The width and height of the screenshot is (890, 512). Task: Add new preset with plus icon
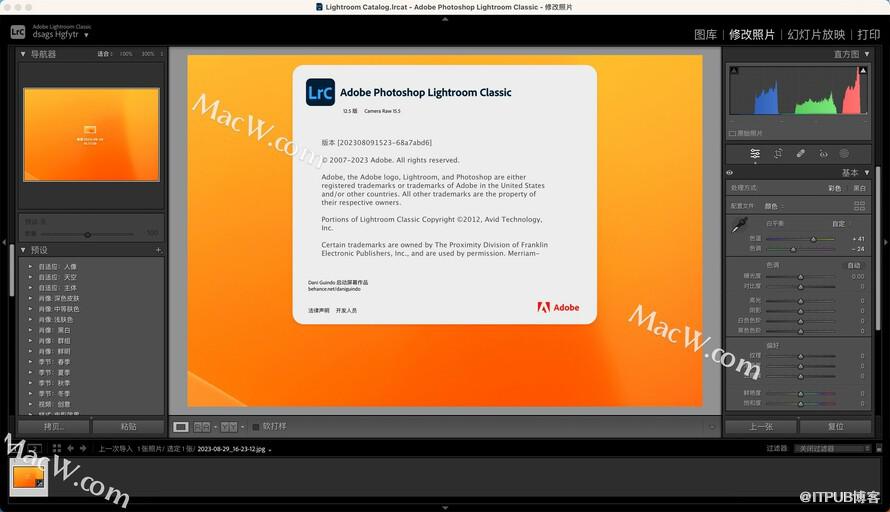(158, 250)
